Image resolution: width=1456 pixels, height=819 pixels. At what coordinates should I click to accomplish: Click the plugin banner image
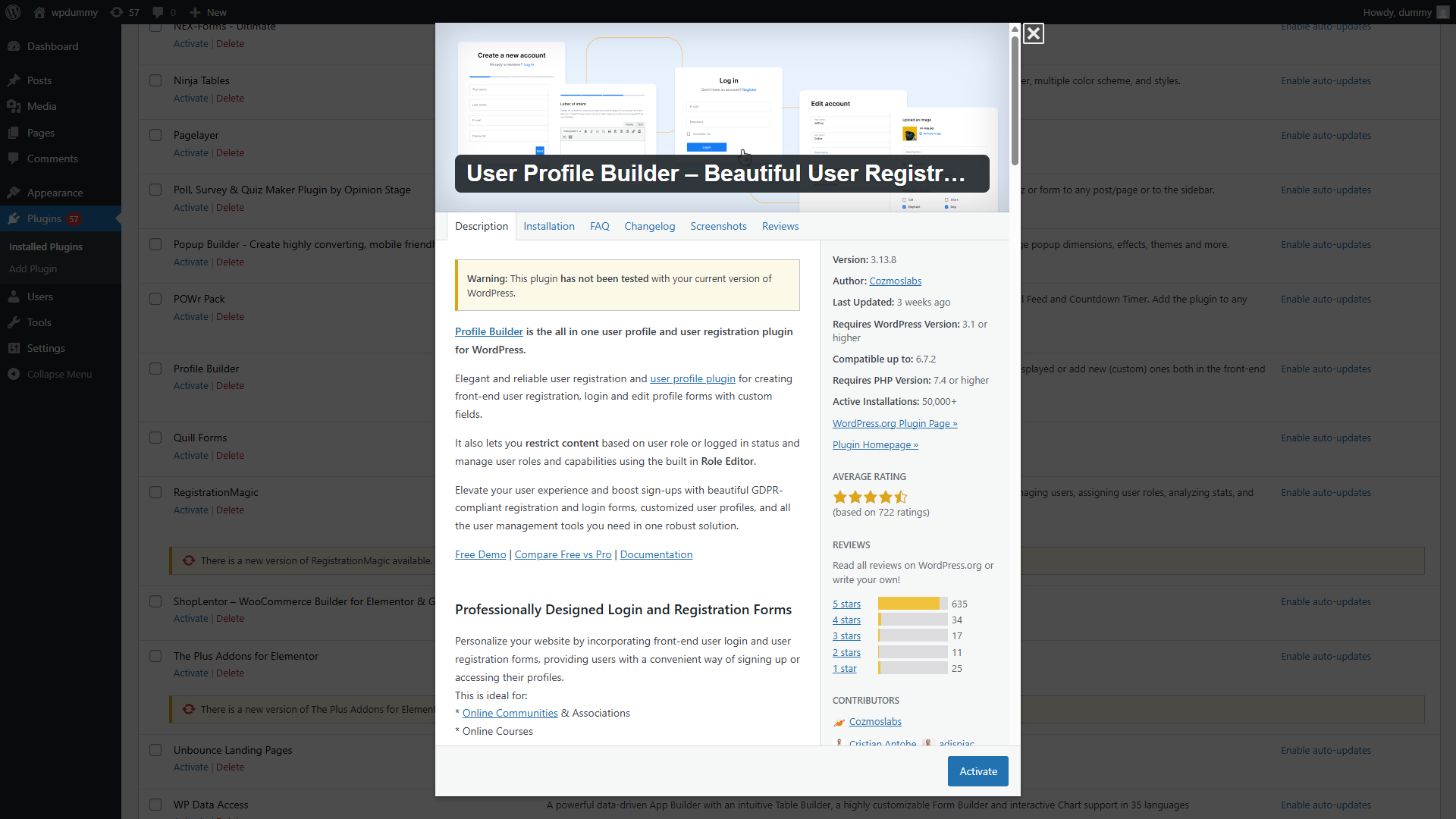click(722, 118)
